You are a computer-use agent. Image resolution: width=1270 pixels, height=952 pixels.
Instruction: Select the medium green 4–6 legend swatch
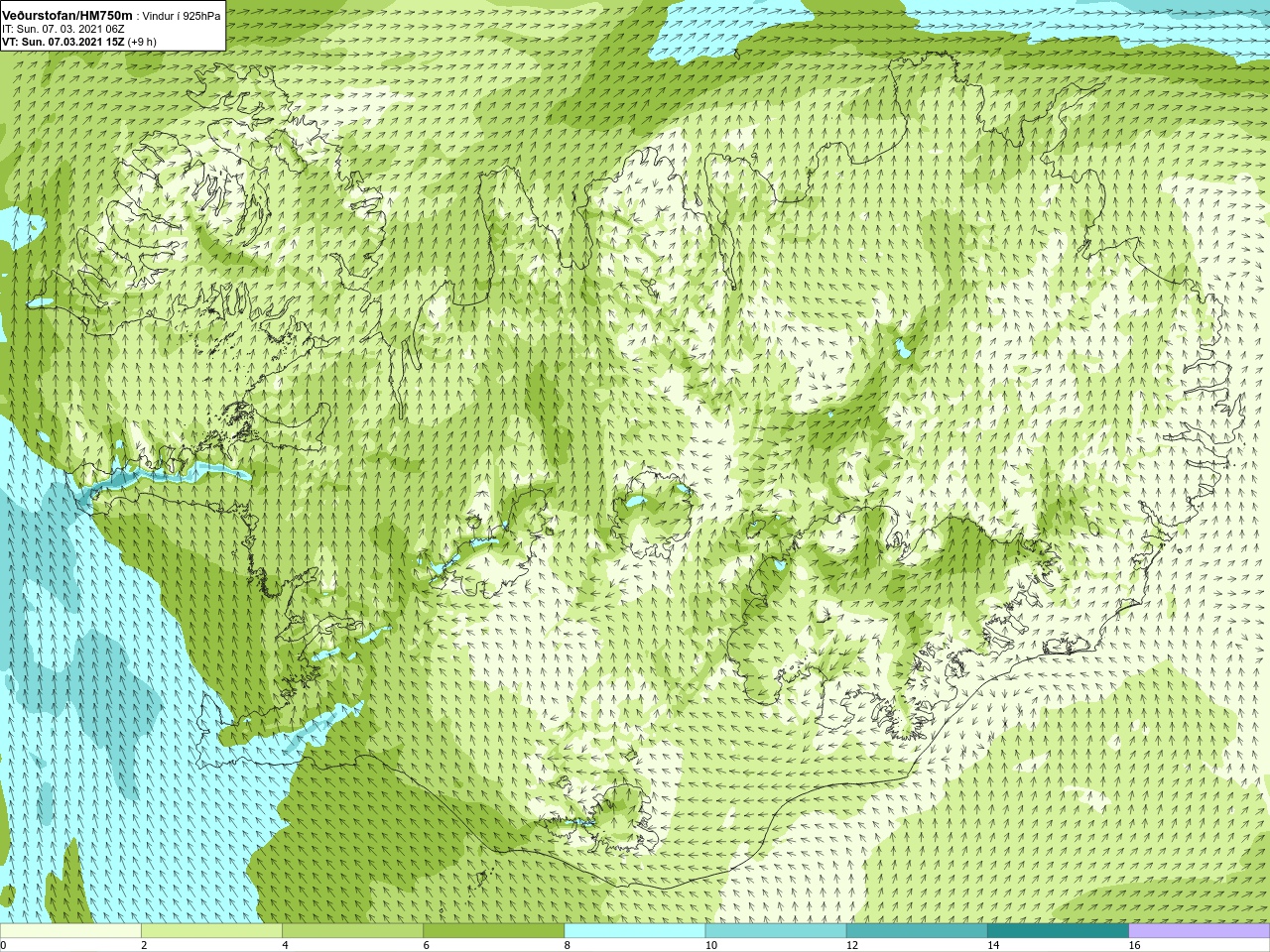click(x=352, y=931)
